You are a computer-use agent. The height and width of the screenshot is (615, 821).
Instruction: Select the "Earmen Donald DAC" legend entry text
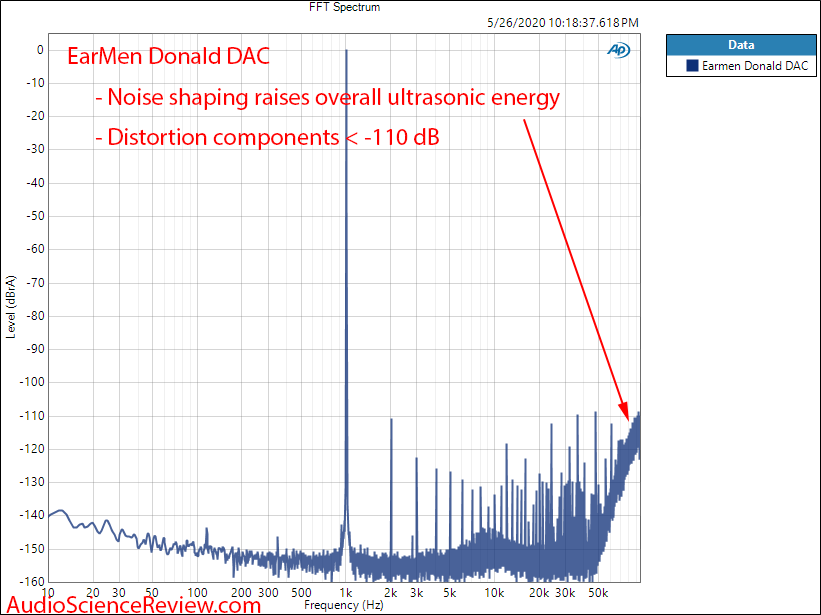(755, 66)
